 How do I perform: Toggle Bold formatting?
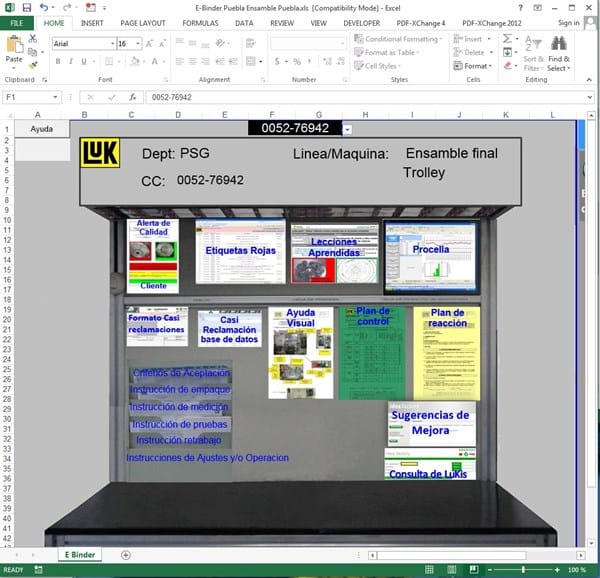[x=58, y=61]
